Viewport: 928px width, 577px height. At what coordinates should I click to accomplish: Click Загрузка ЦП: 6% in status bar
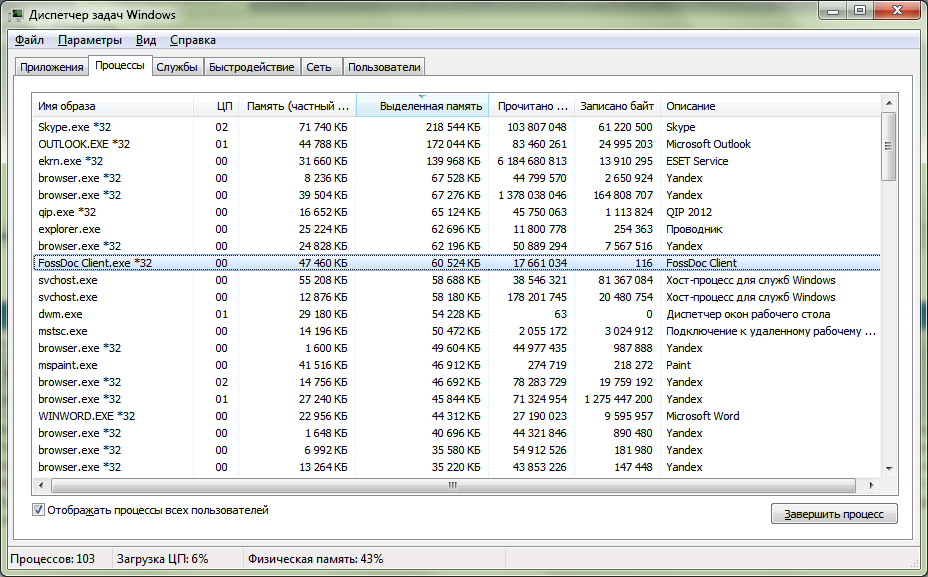point(163,559)
